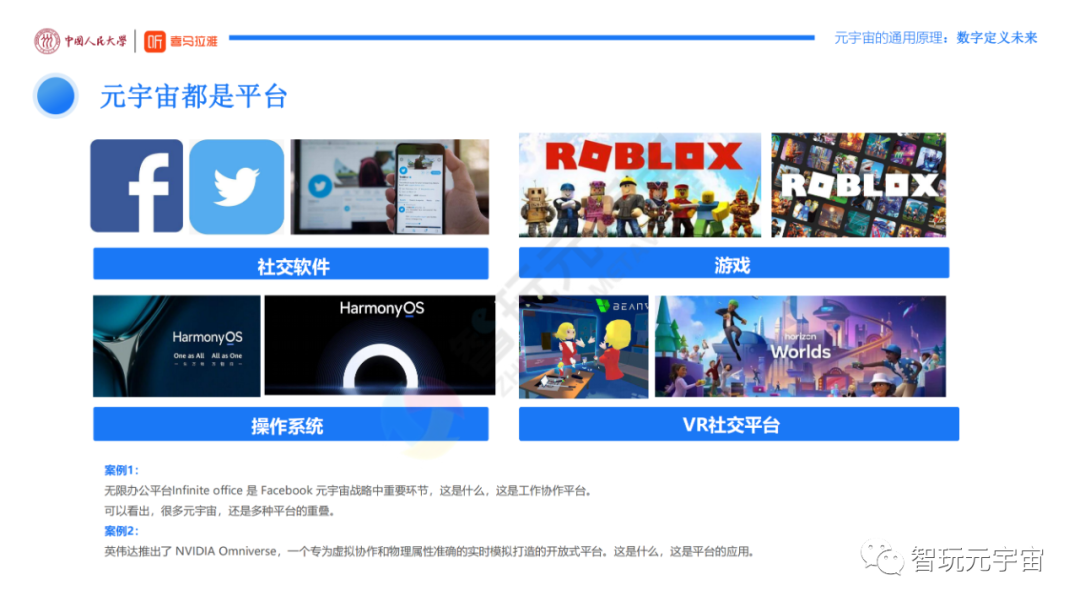Click the sentence about NVIDIA Omniverse
The height and width of the screenshot is (607, 1080).
point(430,551)
